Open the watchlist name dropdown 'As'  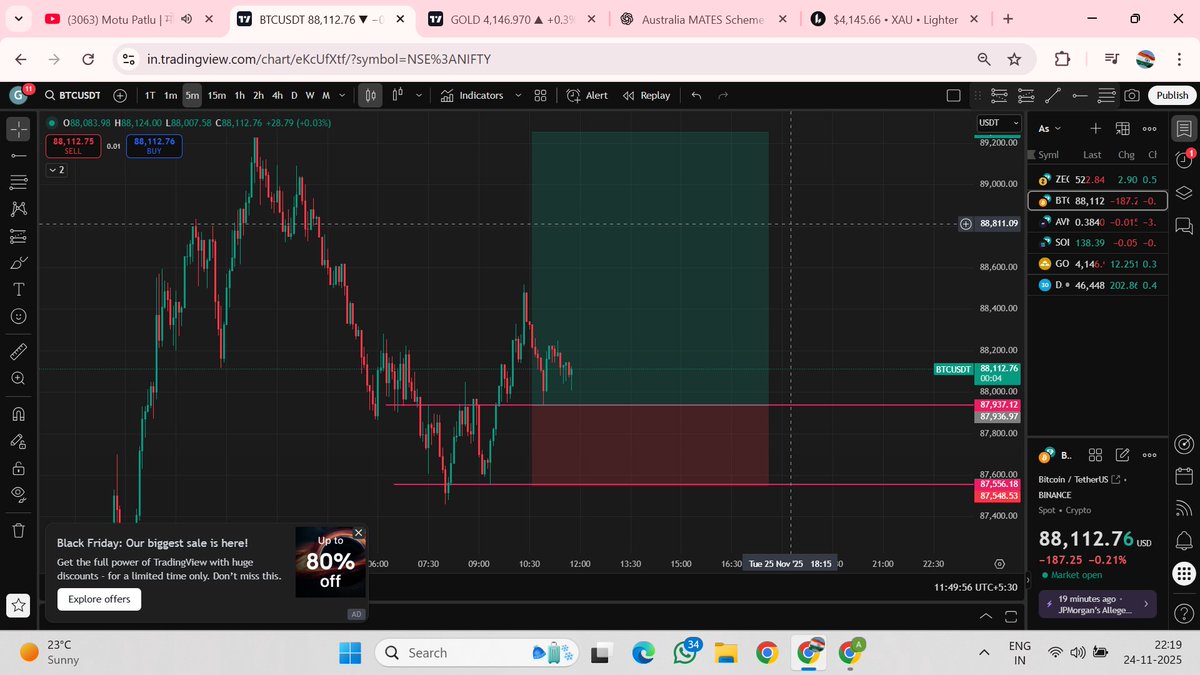pos(1050,128)
